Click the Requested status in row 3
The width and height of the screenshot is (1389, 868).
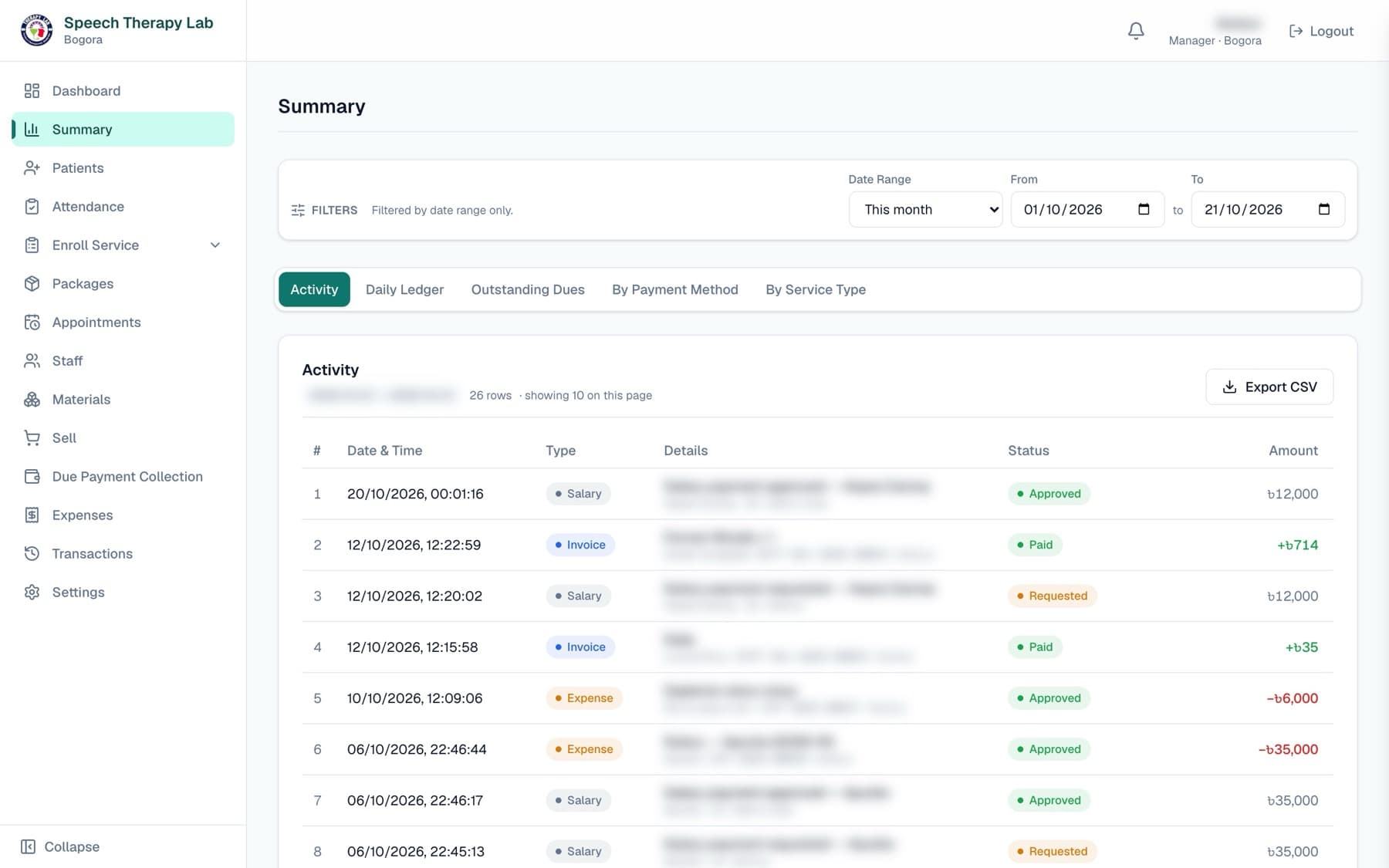[1052, 596]
